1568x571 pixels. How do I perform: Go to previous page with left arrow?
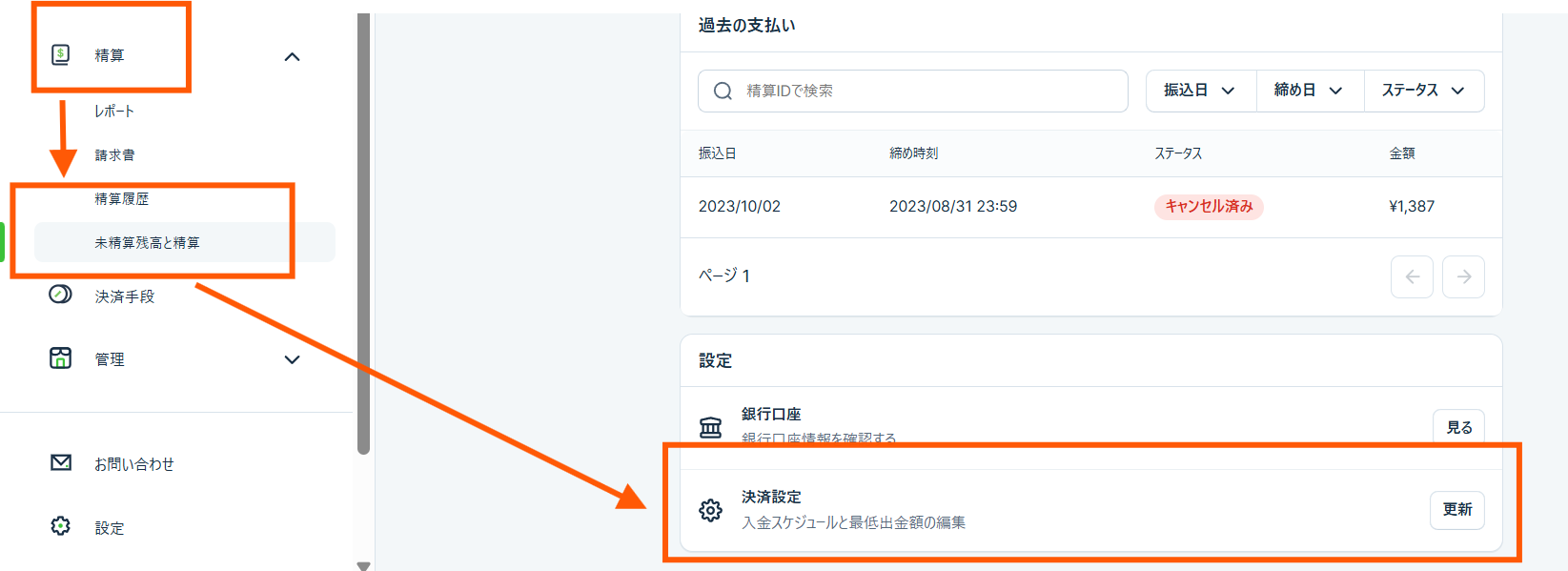(1412, 276)
